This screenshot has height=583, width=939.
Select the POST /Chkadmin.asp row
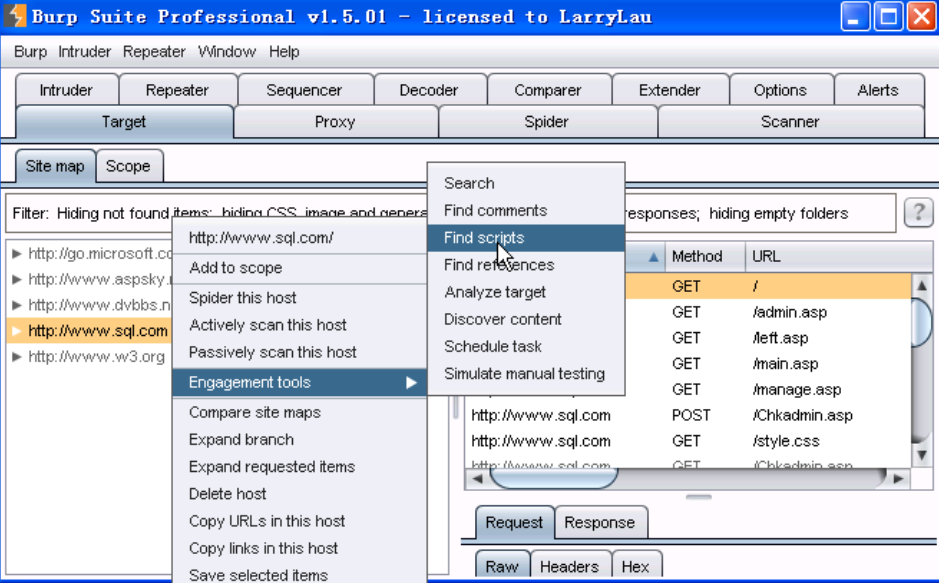[x=688, y=415]
